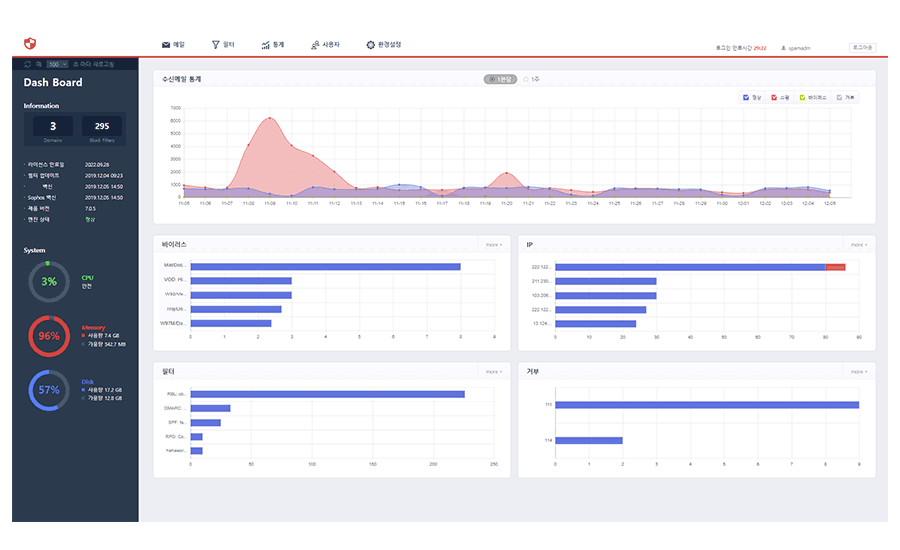This screenshot has height=550, width=900.
Task: Click the 111 reject bar
Action: click(x=707, y=405)
